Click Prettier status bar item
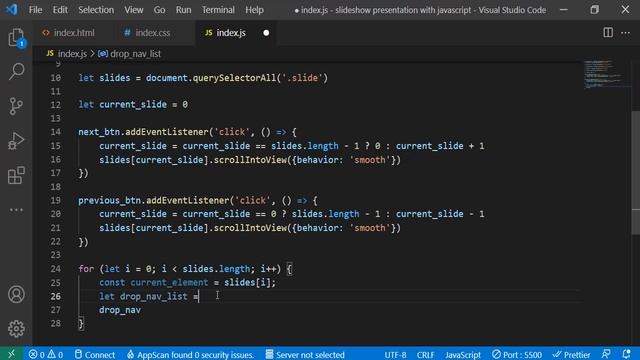The height and width of the screenshot is (360, 640). [571, 354]
